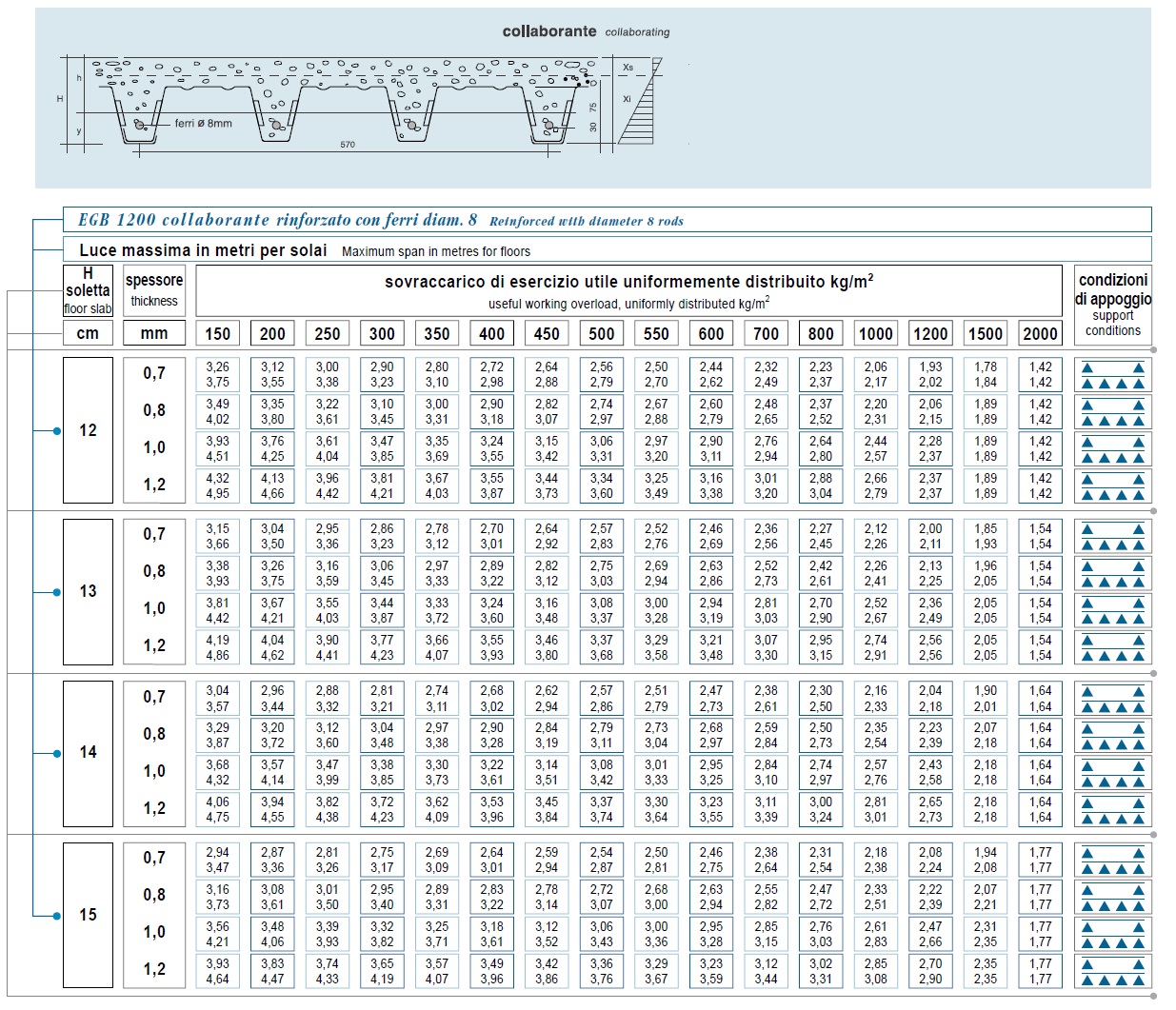Click the 'collaborante' diagram title
Viewport: 1176px width, 1010px height.
pos(549,31)
